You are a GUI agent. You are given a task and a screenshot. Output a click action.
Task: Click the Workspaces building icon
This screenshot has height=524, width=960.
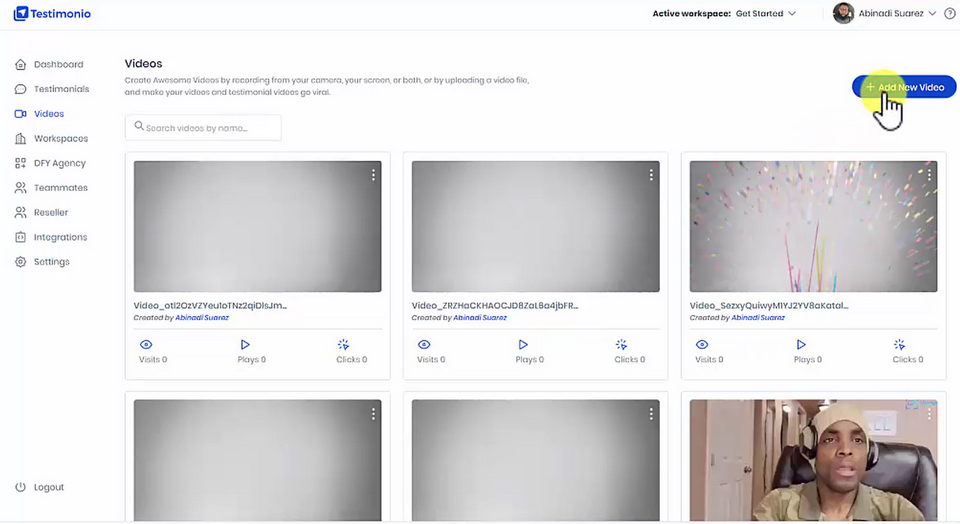click(20, 138)
